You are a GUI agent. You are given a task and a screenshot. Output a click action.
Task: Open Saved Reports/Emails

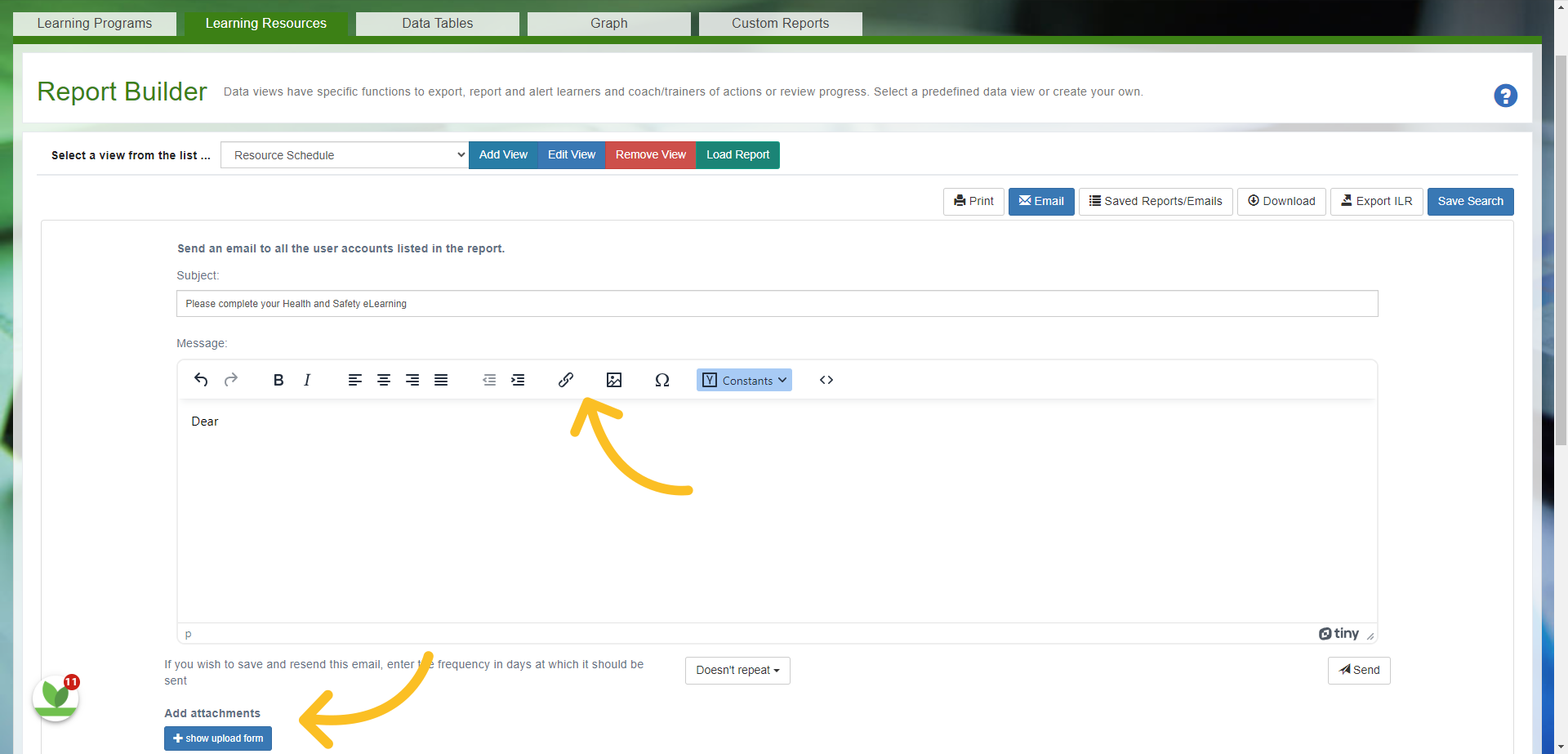(1156, 202)
